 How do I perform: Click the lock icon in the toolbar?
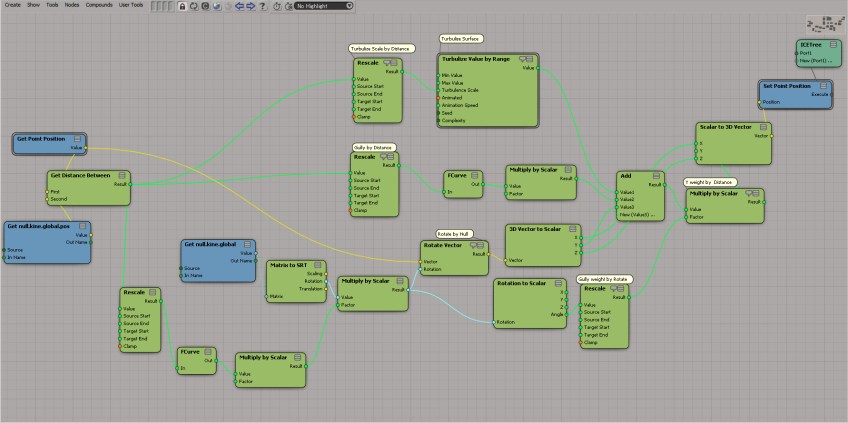pyautogui.click(x=182, y=6)
